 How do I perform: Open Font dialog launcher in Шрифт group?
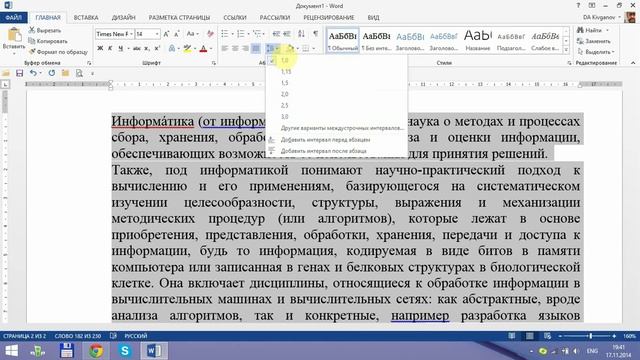[x=213, y=63]
